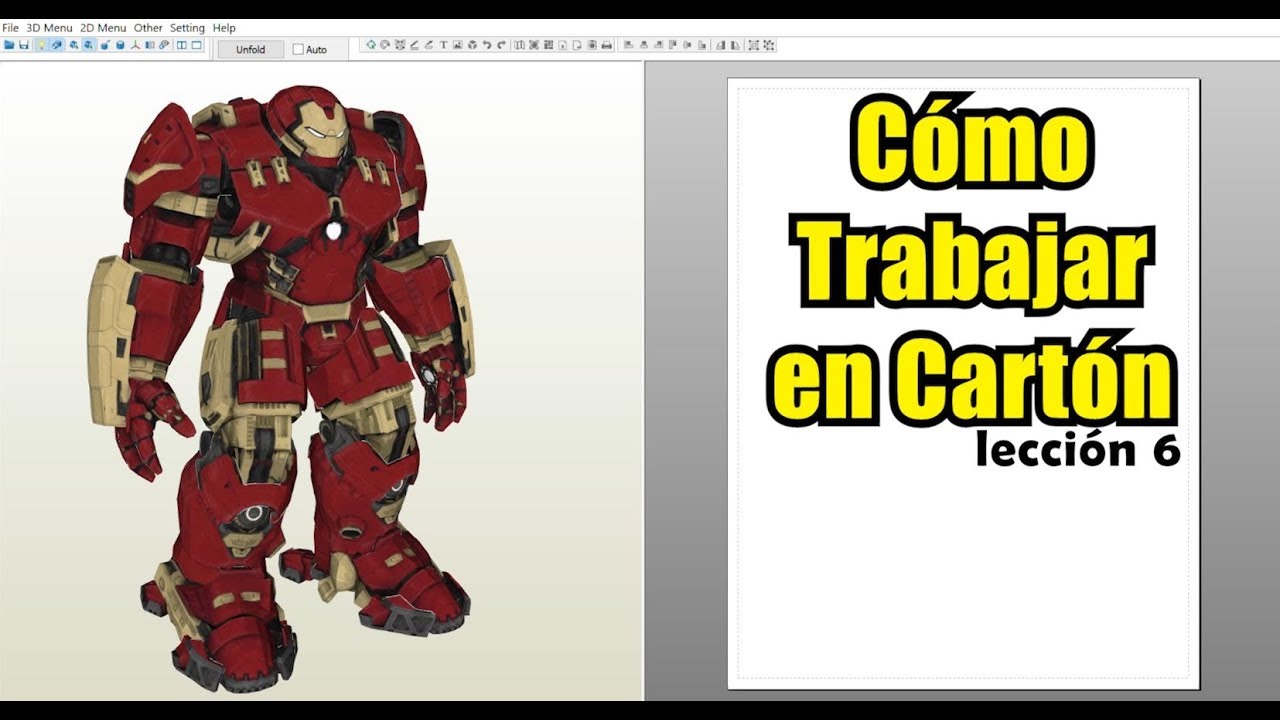The image size is (1280, 720).
Task: Select the Input Text 'T' tool
Action: pos(444,45)
